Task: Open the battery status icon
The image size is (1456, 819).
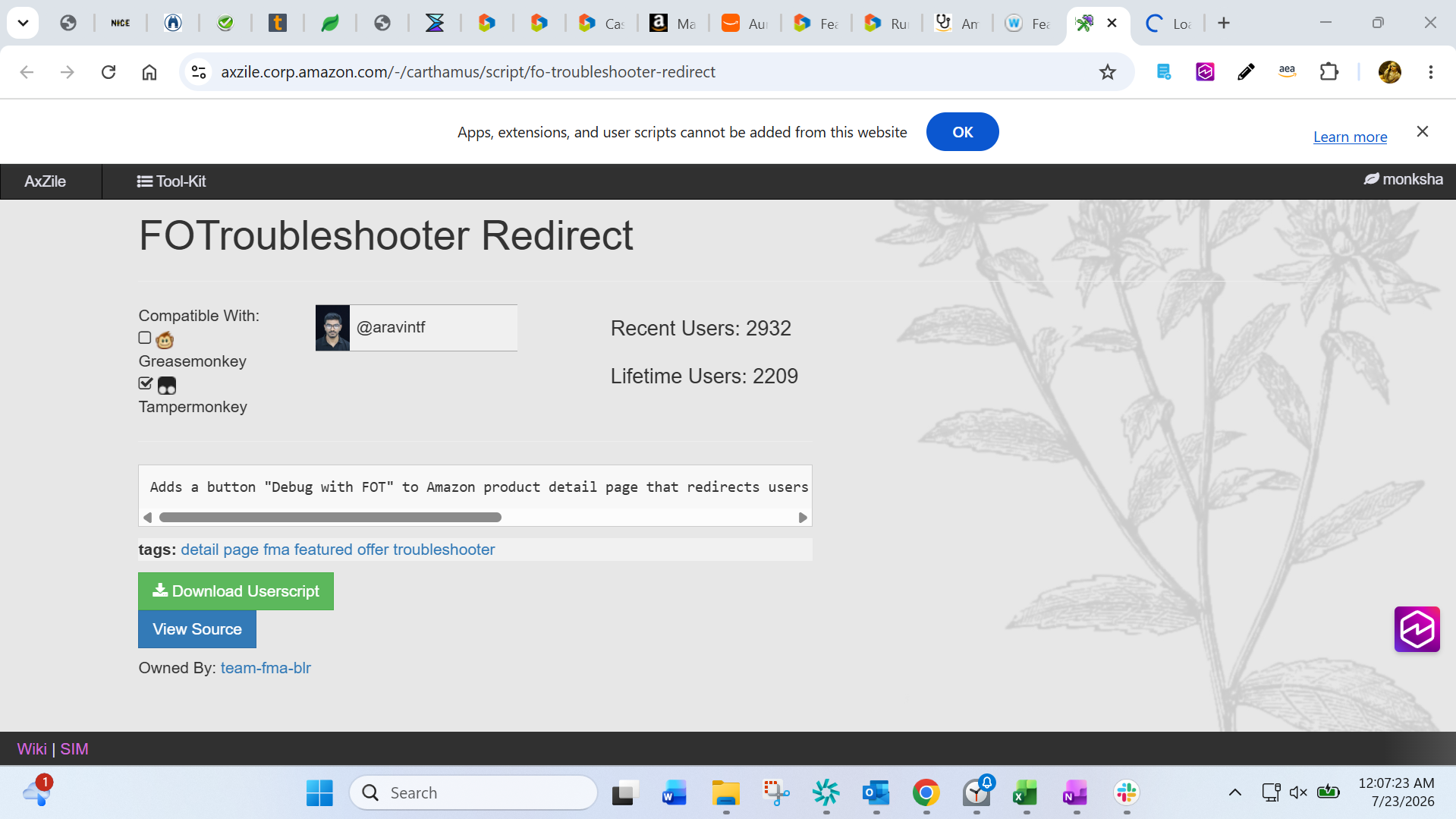Action: [x=1329, y=793]
